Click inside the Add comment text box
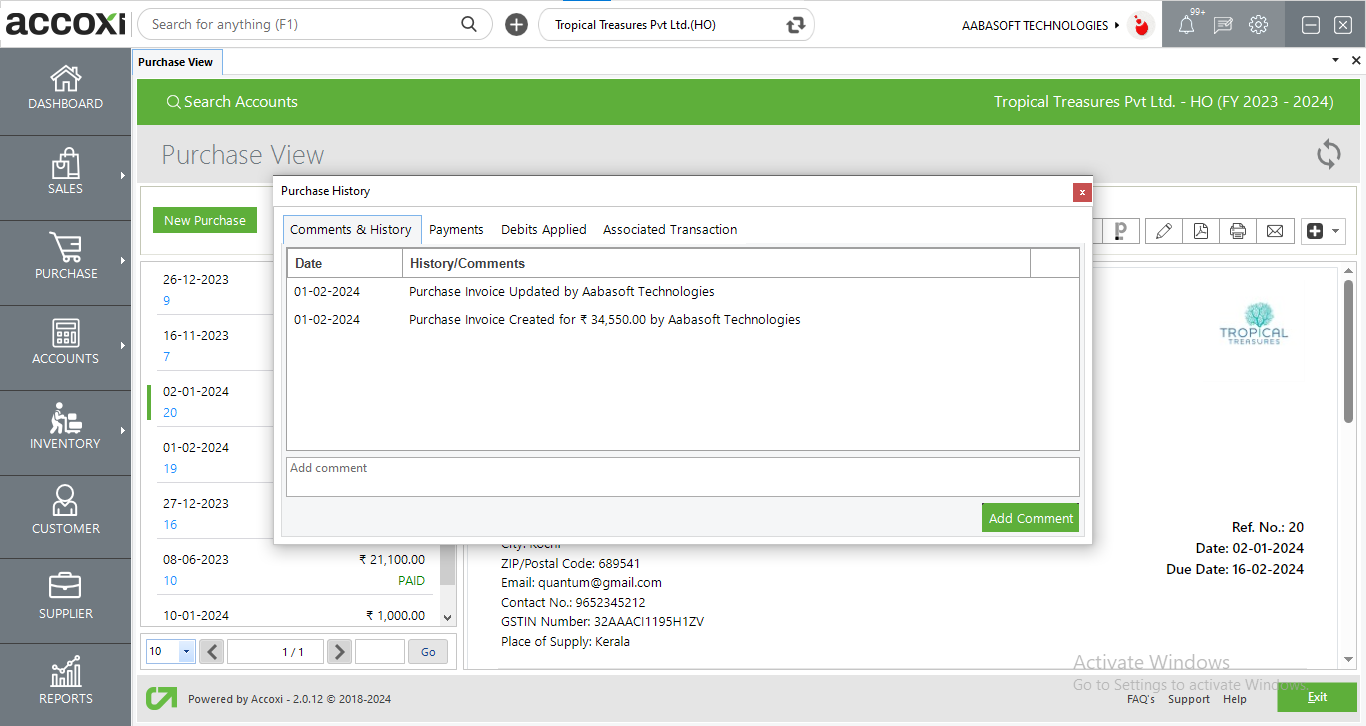The height and width of the screenshot is (726, 1366). click(682, 477)
